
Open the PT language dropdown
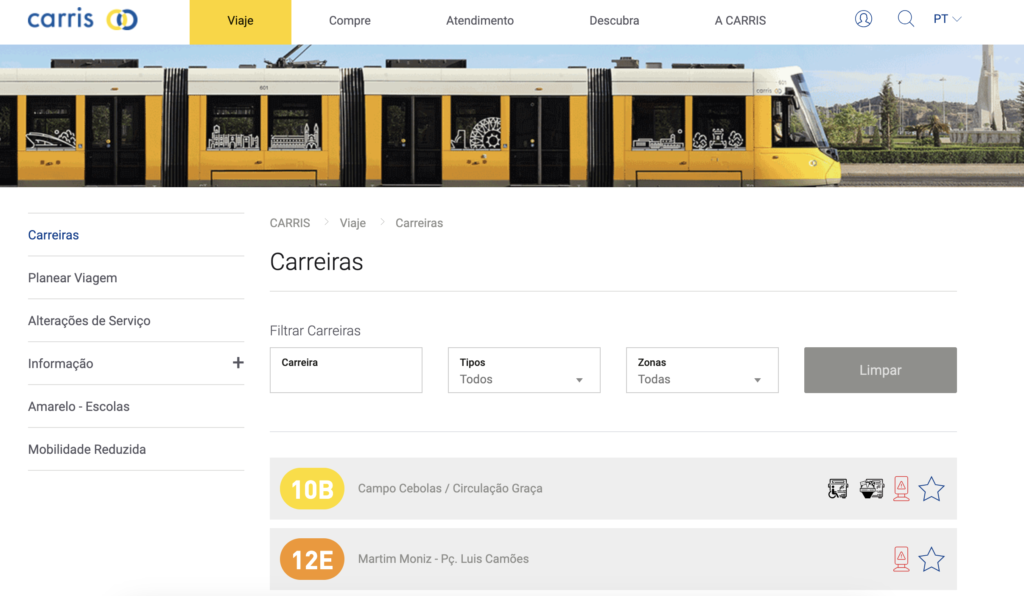947,19
